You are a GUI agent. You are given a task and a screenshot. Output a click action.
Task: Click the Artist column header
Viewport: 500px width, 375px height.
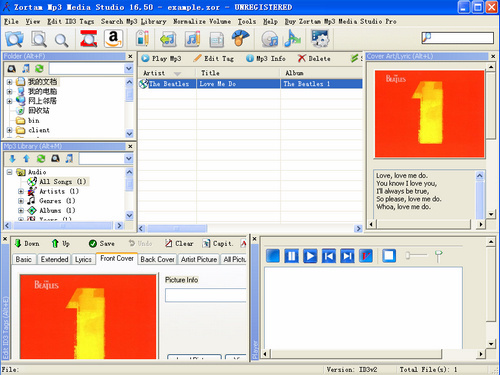coord(167,73)
